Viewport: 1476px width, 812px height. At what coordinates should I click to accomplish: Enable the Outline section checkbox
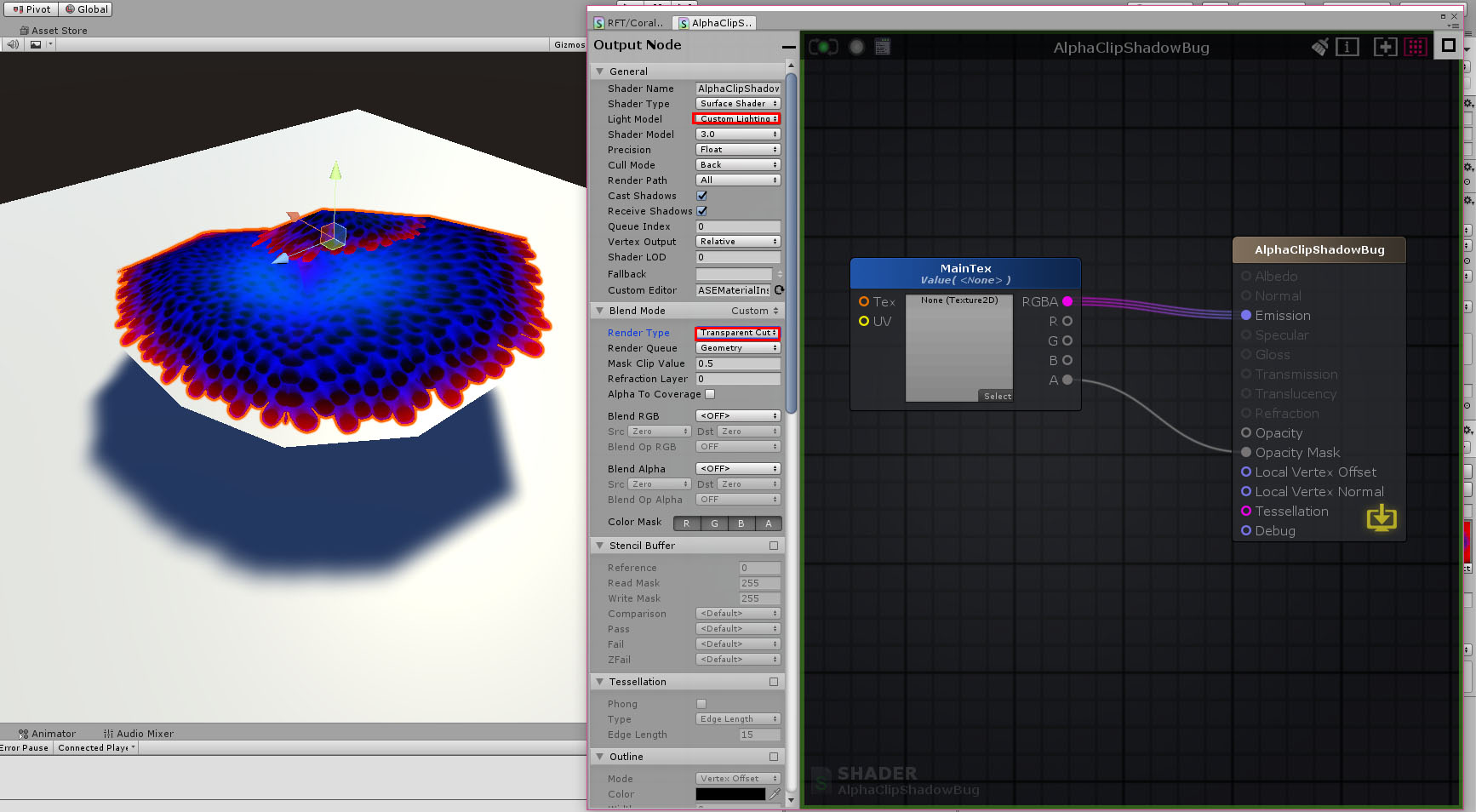click(x=774, y=757)
